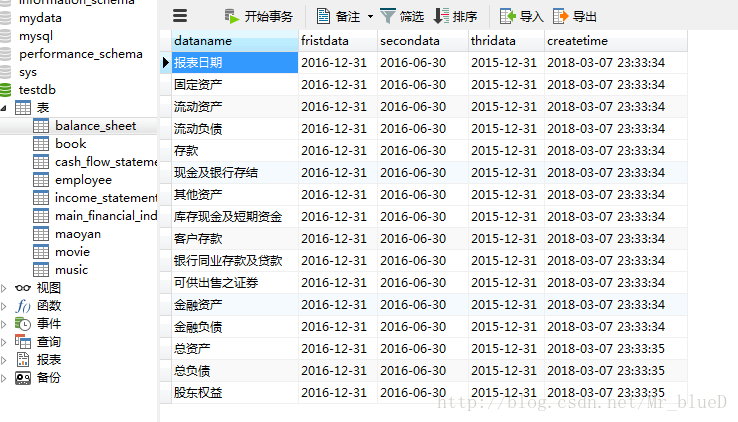Expand the 报表 reports tree node
Screen dimensions: 738x422
(4, 360)
